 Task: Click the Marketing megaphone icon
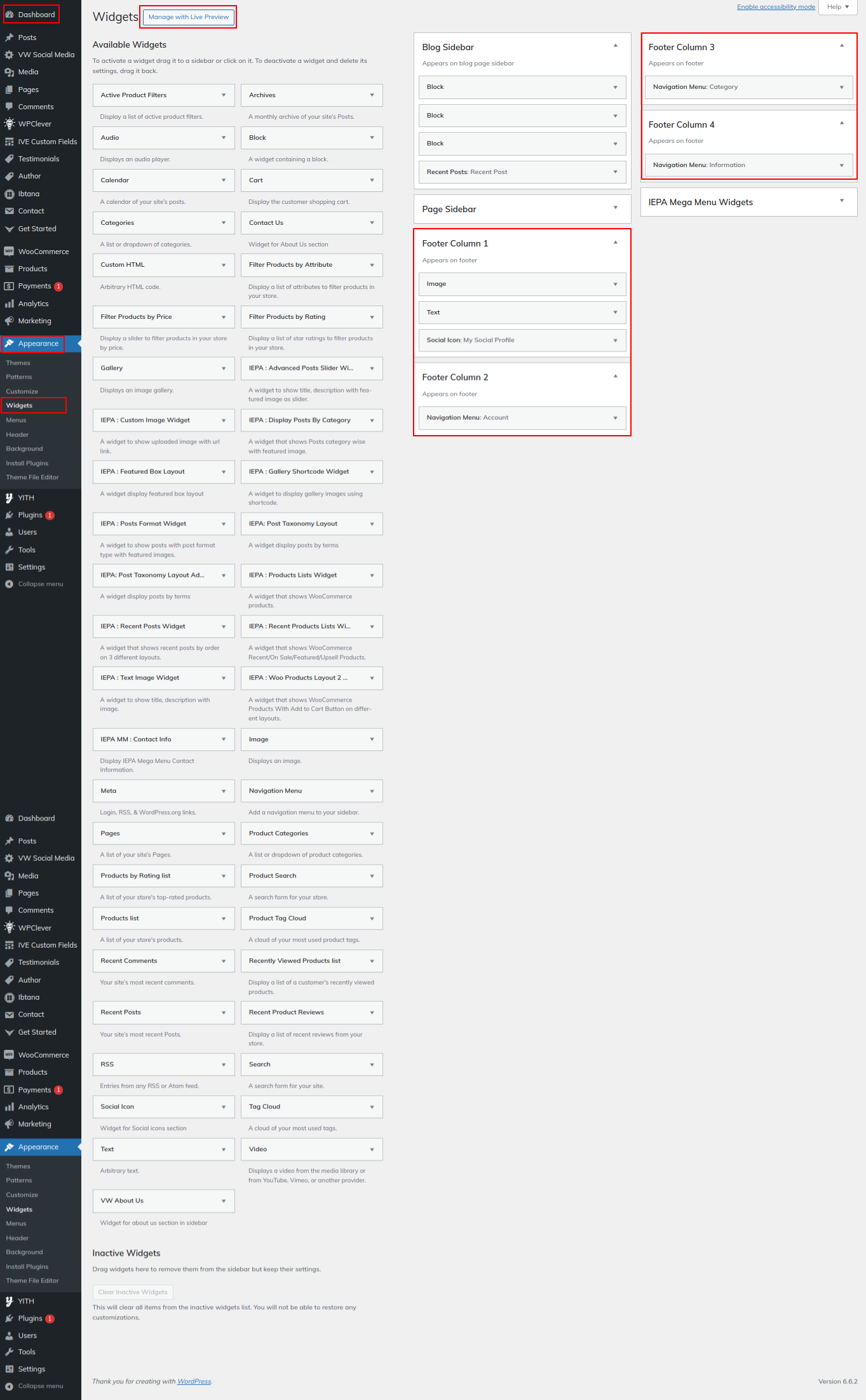10,321
